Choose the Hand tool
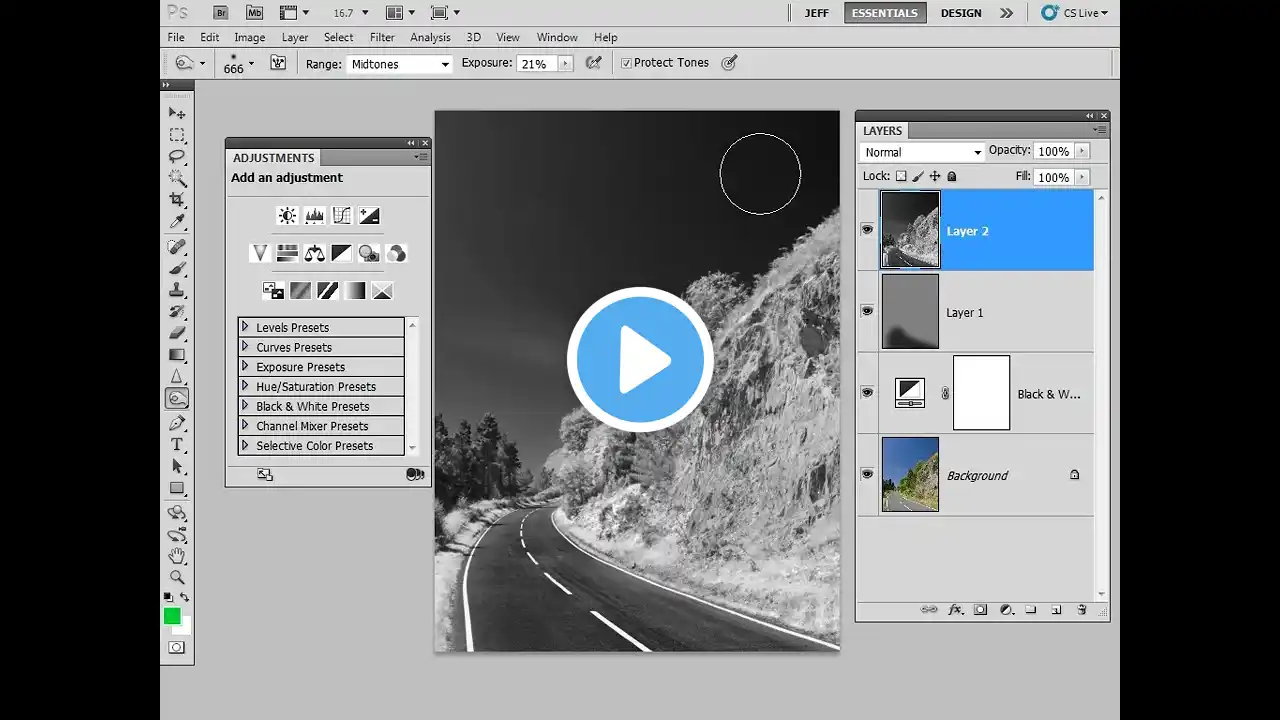1280x720 pixels. [177, 555]
